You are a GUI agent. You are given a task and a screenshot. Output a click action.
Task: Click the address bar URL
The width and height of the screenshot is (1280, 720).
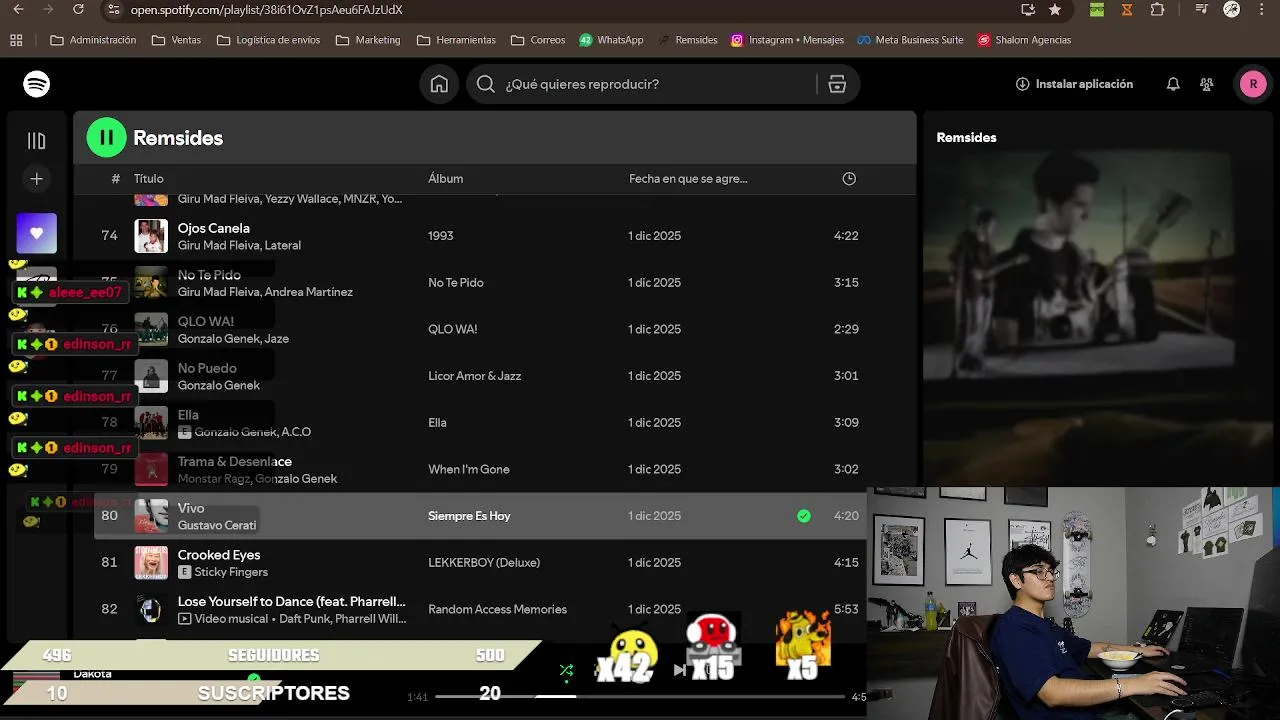(267, 10)
